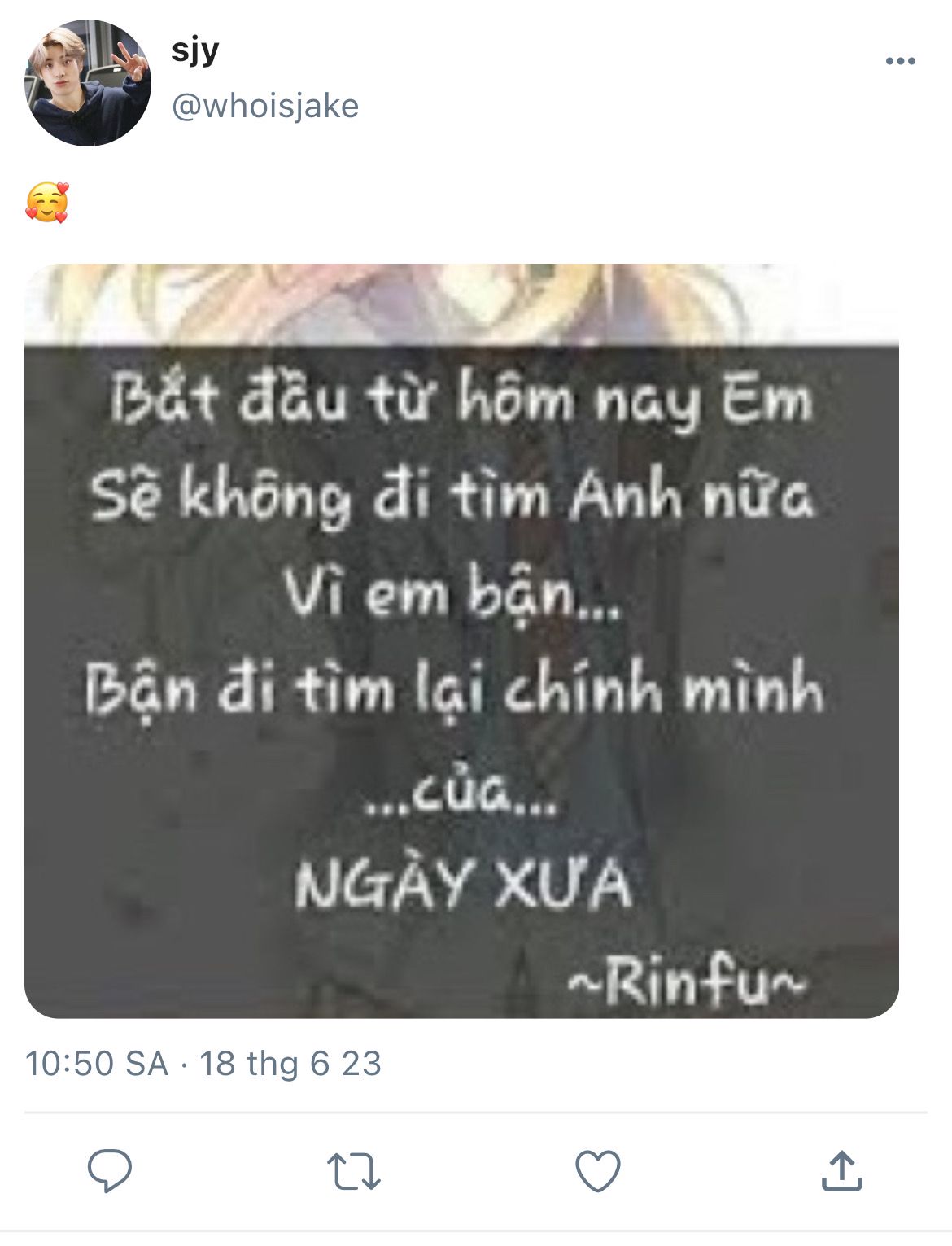
Task: Click the ...của... text in image
Action: pos(461,794)
